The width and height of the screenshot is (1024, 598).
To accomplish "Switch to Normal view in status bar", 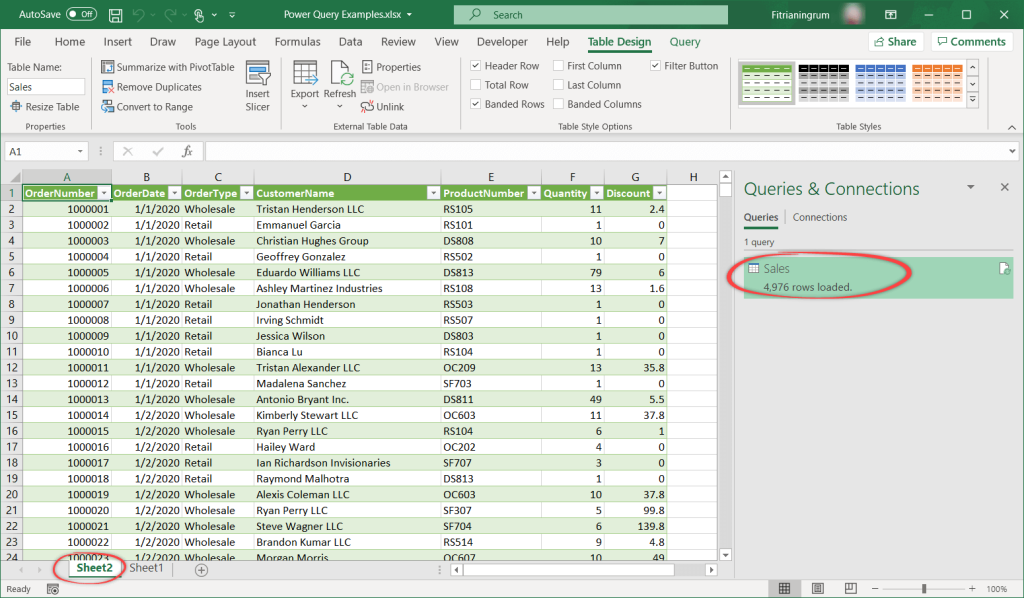I will click(785, 588).
